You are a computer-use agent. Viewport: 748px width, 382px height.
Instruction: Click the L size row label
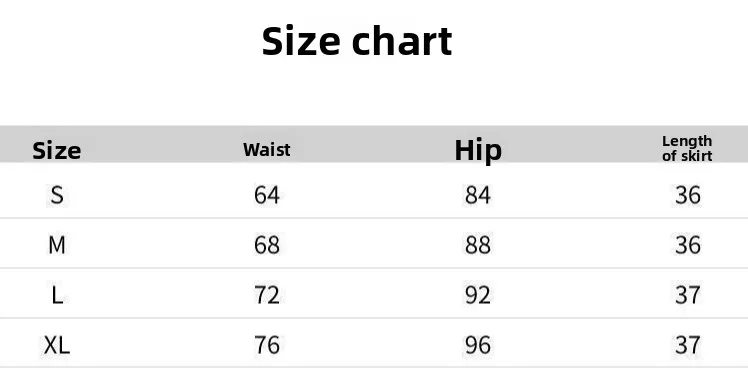click(57, 295)
